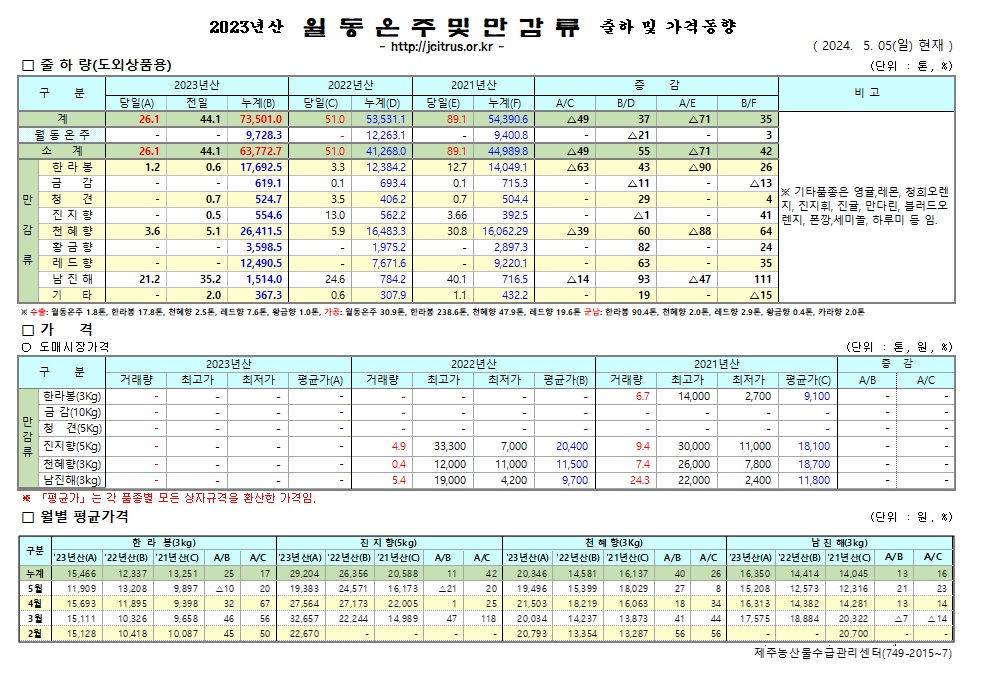The image size is (981, 677).
Task: Click the square box before 가격 heading
Action: [x=28, y=329]
